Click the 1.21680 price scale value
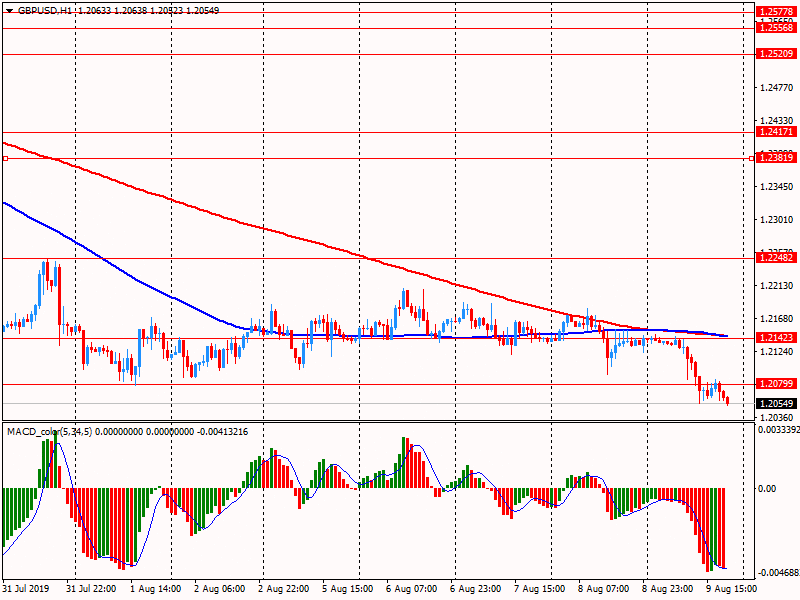Screen dimensions: 800x600 [x=777, y=319]
